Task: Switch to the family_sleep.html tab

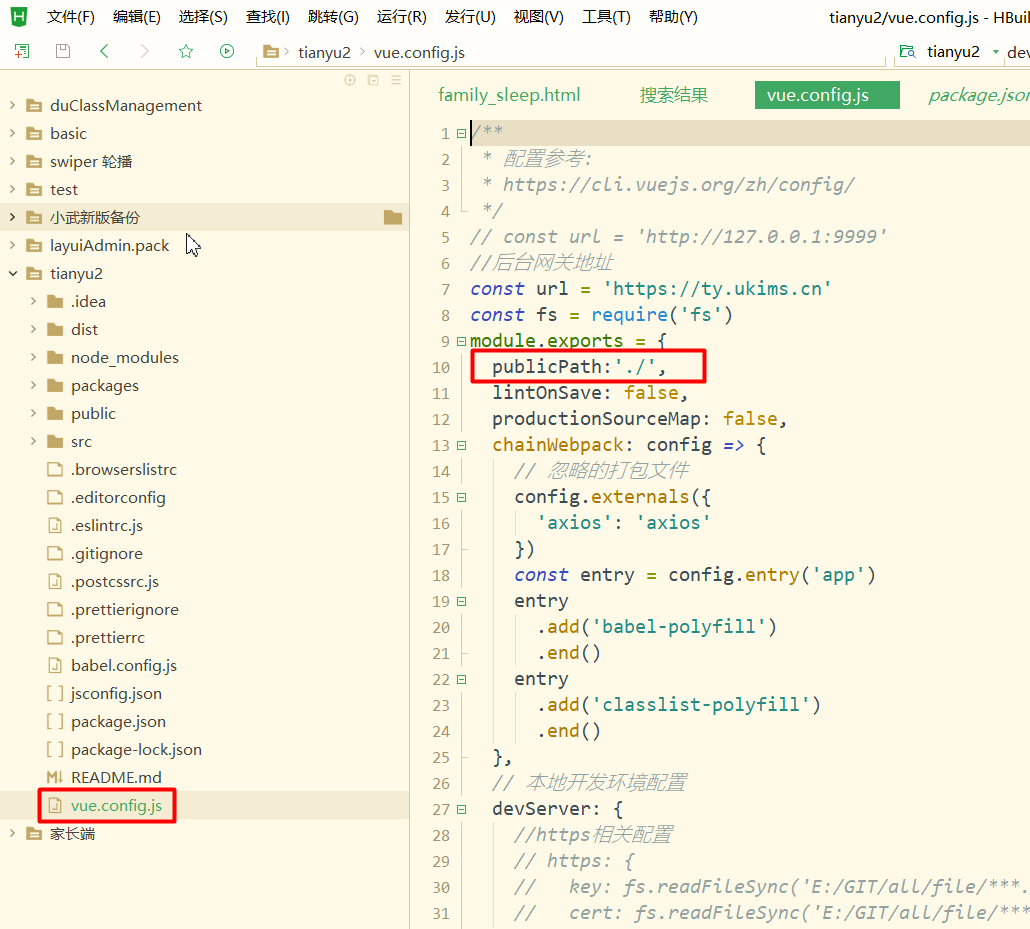Action: (509, 94)
